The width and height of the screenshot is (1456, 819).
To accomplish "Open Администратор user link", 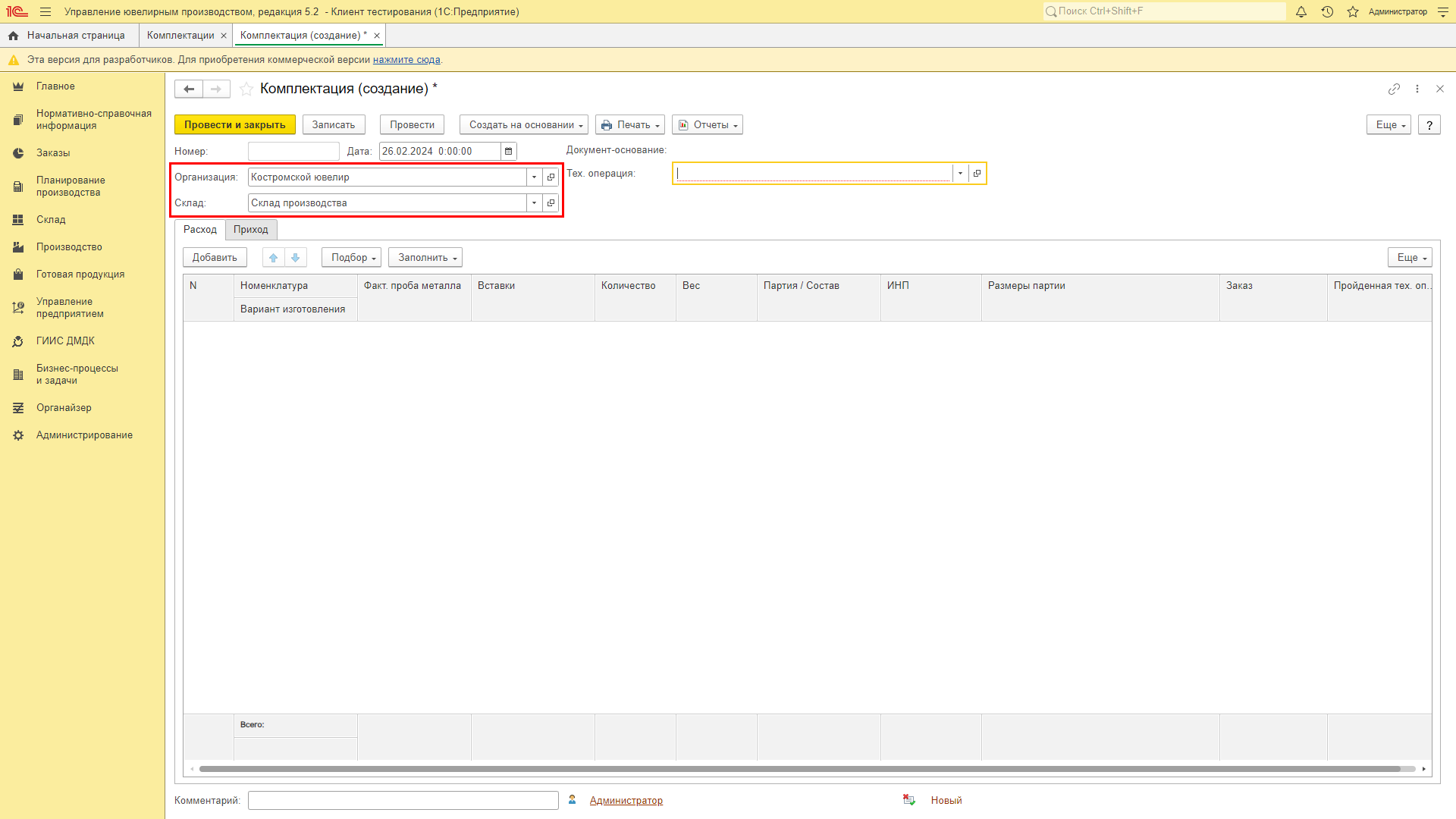I will click(626, 801).
